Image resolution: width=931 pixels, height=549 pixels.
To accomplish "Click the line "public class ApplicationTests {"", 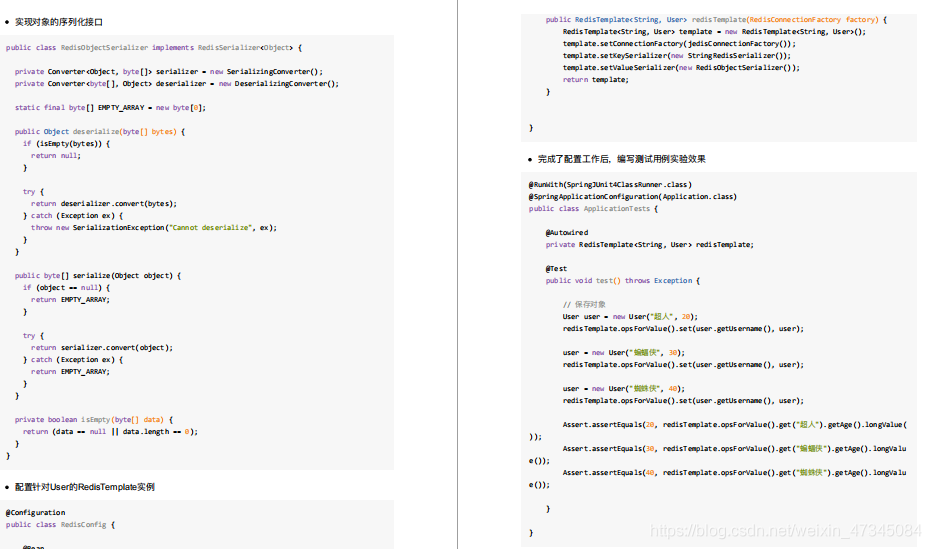I will pyautogui.click(x=593, y=208).
